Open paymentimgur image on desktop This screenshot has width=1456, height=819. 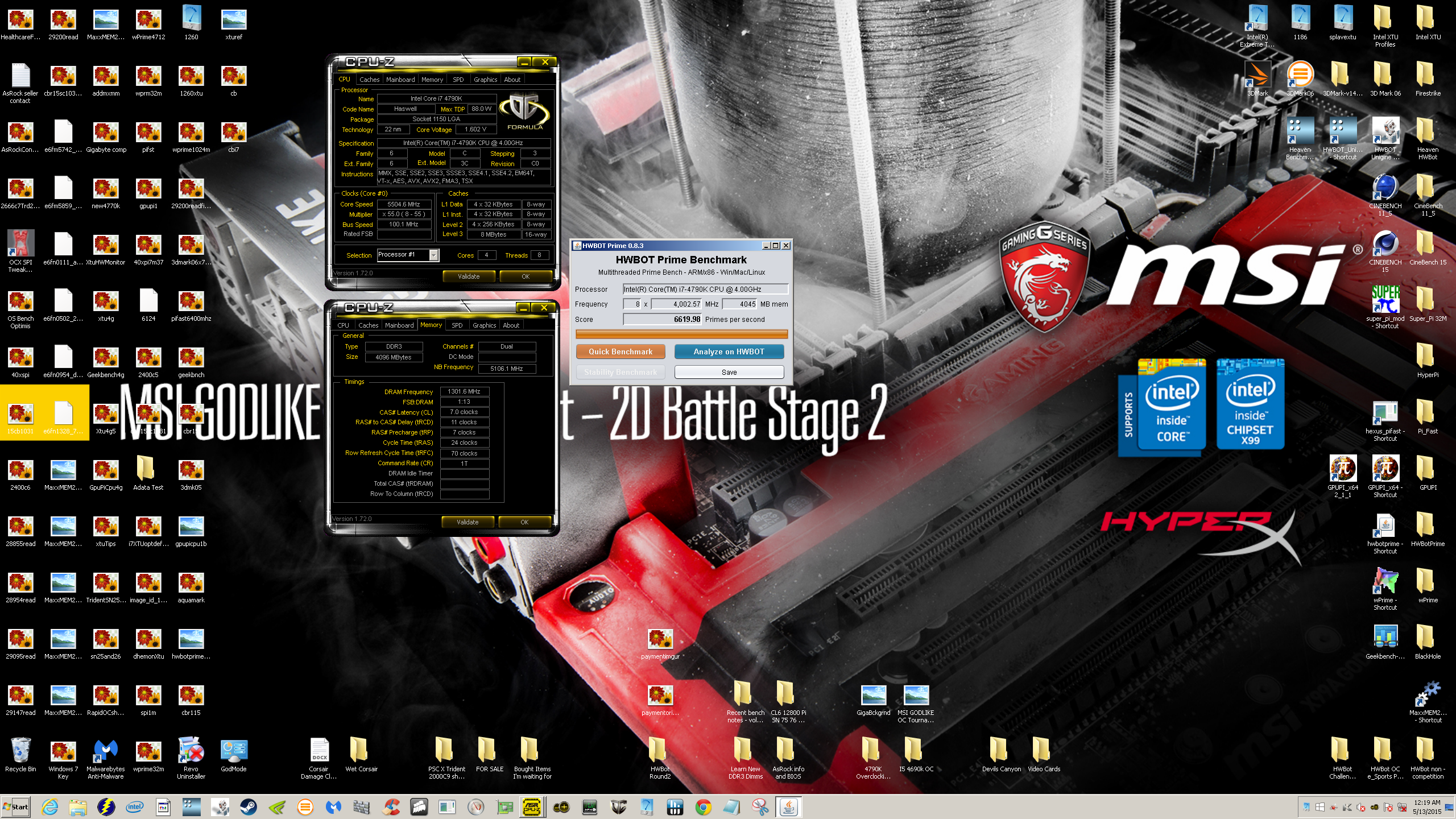660,643
